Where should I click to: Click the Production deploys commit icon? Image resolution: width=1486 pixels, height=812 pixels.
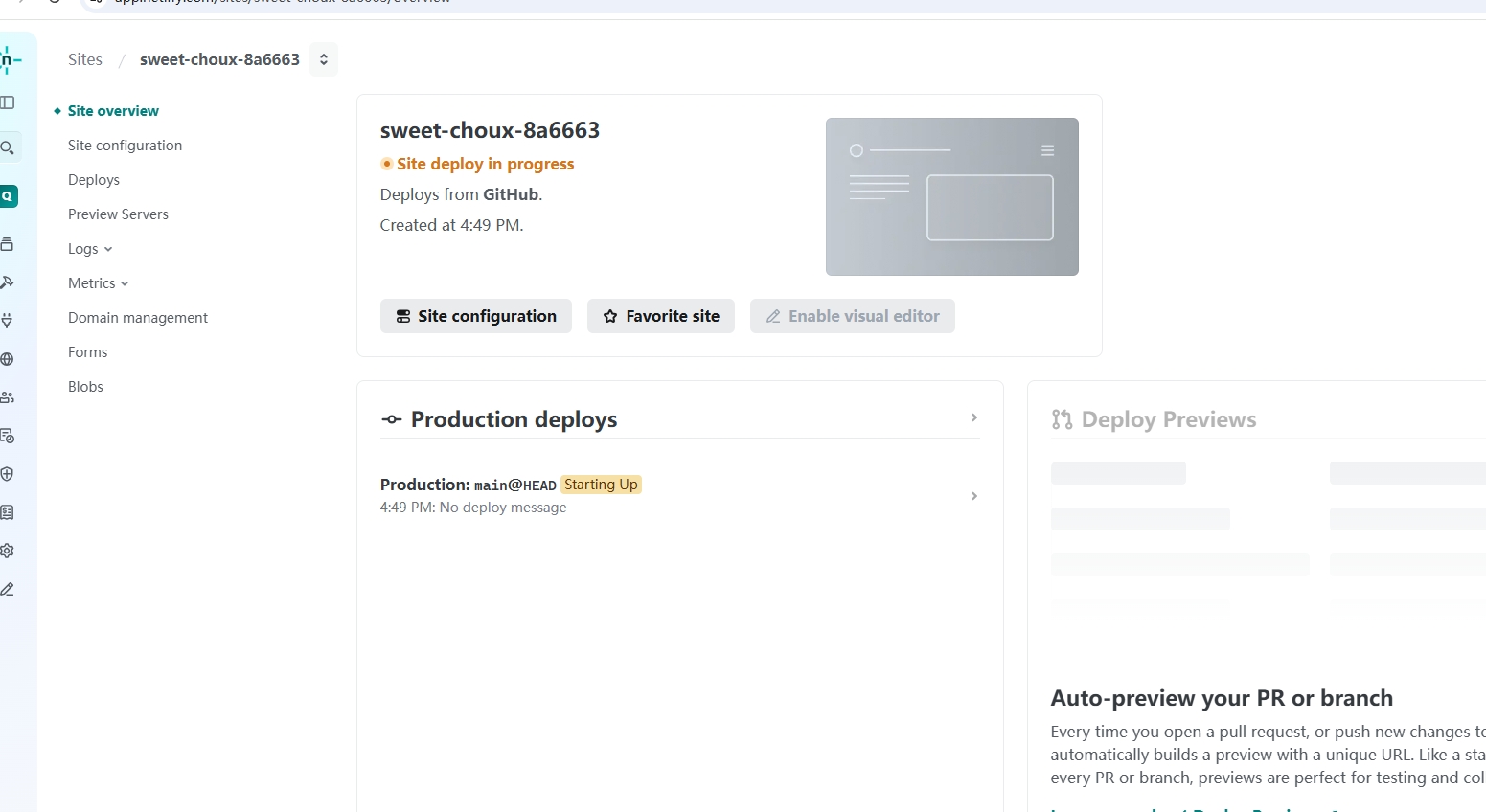(x=391, y=419)
